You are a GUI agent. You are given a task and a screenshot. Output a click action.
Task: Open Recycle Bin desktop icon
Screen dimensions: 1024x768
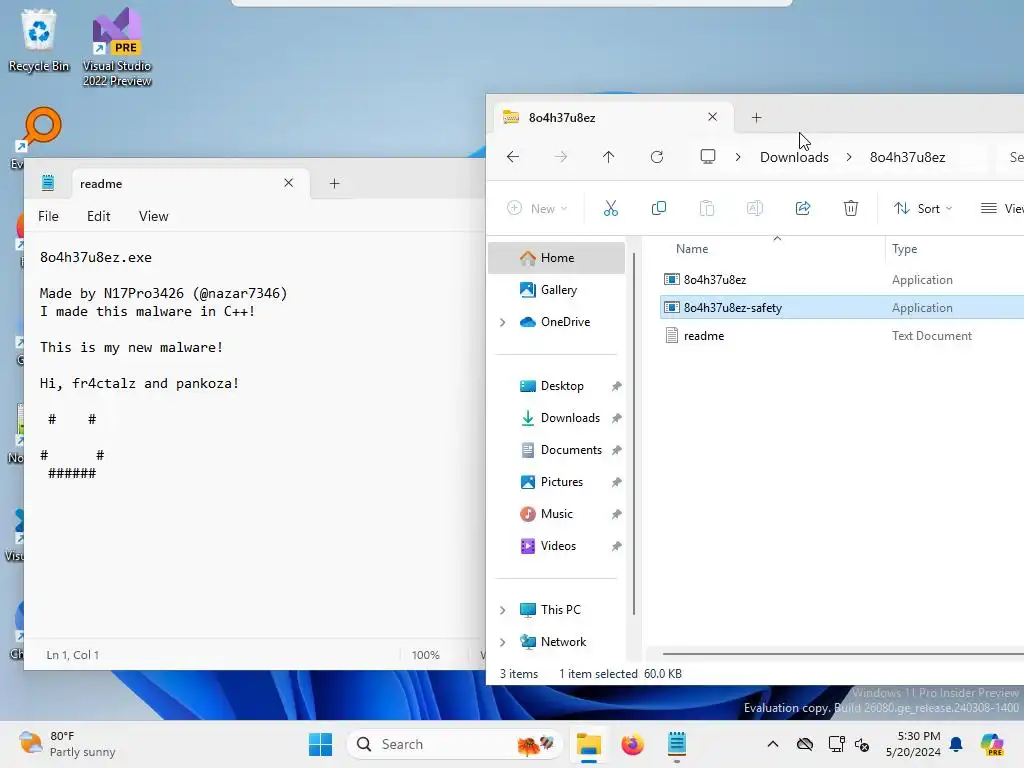click(x=39, y=40)
